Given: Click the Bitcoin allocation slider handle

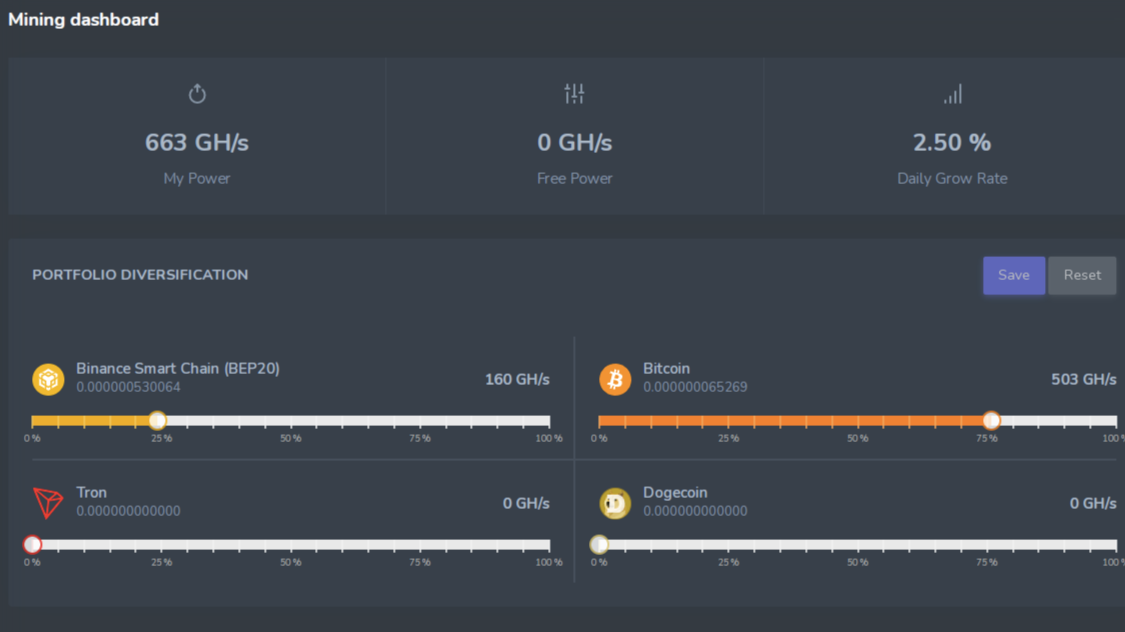Looking at the screenshot, I should pos(991,420).
